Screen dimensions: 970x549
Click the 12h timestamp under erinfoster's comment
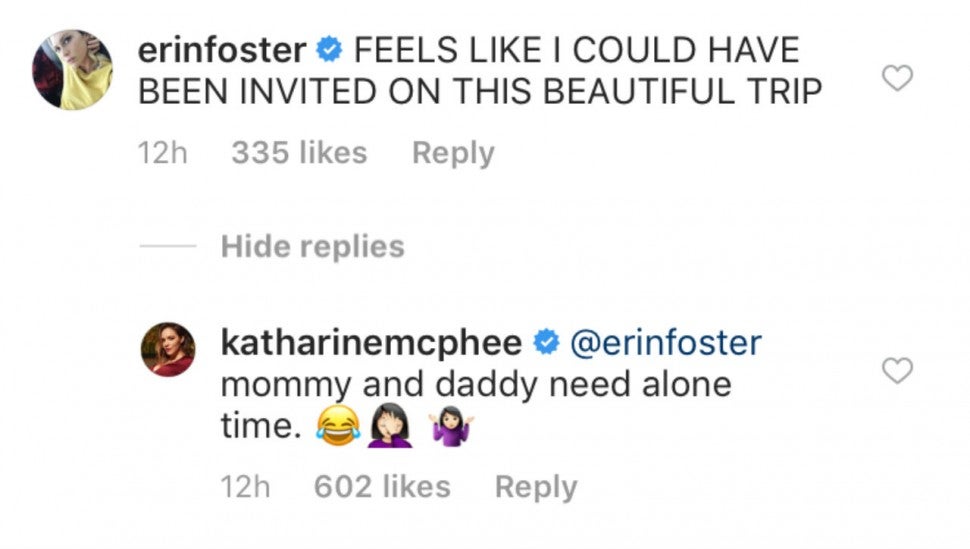[162, 153]
